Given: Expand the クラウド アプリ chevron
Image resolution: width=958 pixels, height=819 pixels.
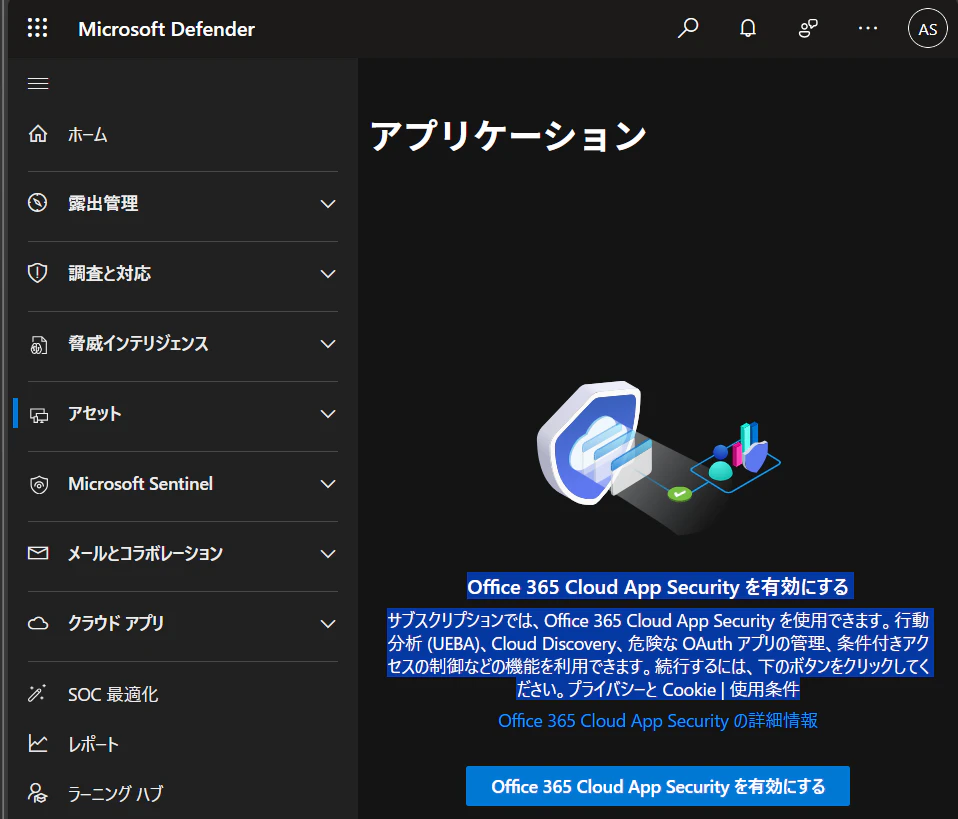Looking at the screenshot, I should pyautogui.click(x=328, y=623).
